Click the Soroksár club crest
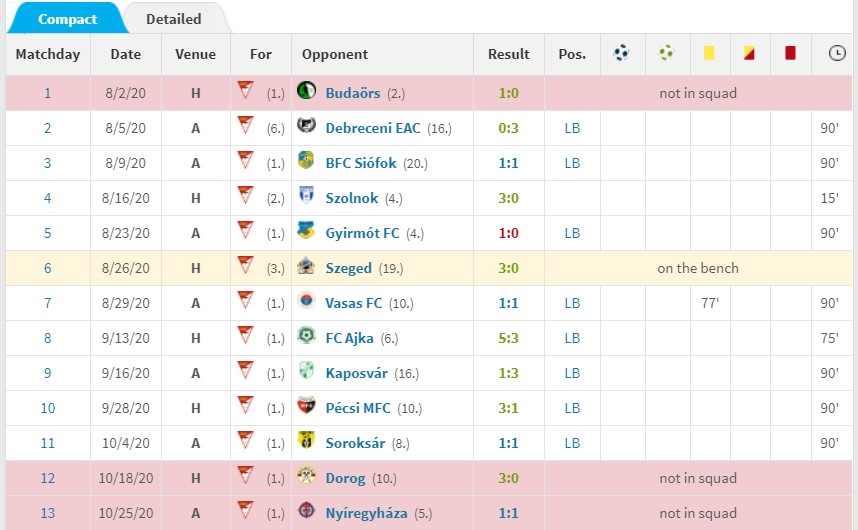Screen dimensions: 858x530 pyautogui.click(x=306, y=440)
